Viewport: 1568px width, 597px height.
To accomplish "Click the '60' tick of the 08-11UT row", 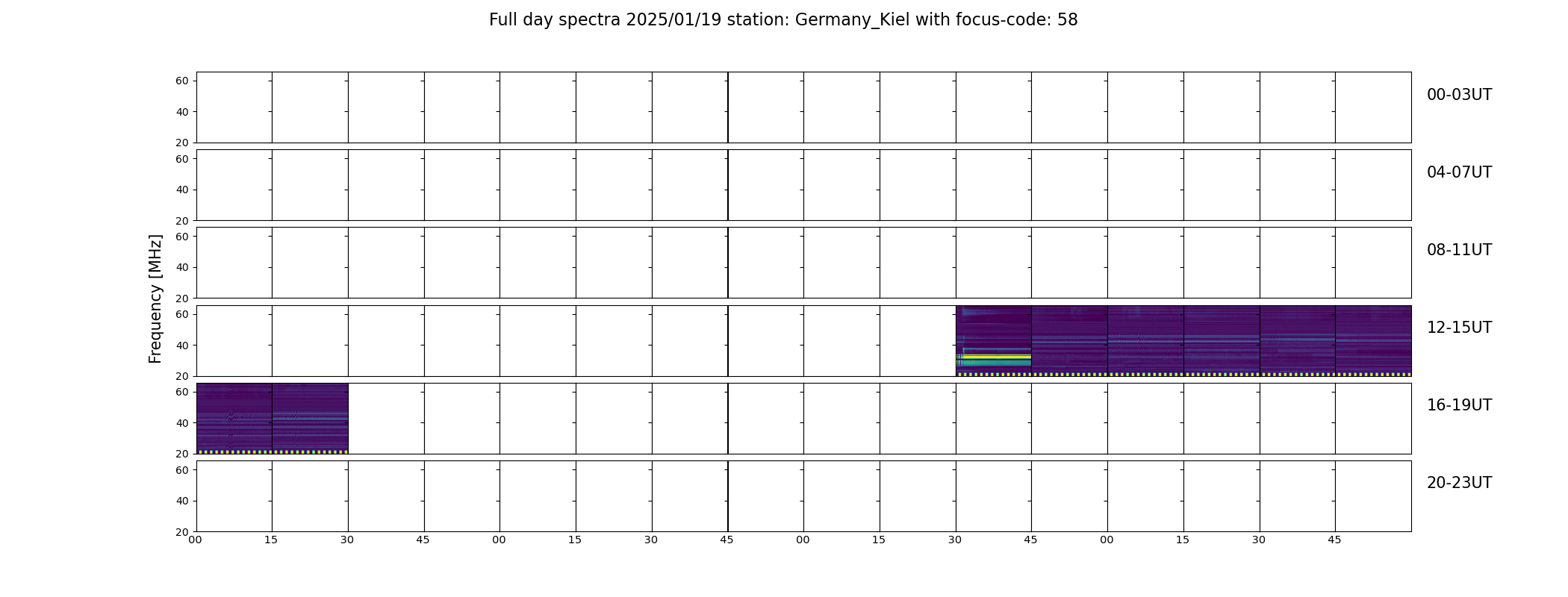I will click(182, 237).
